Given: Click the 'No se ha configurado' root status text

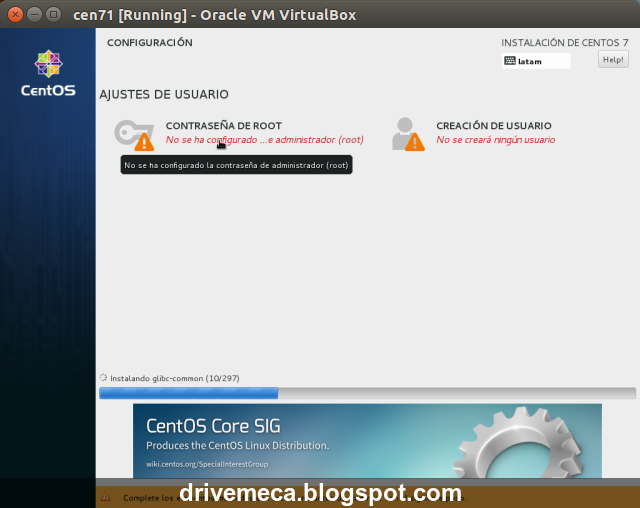Looking at the screenshot, I should 264,140.
